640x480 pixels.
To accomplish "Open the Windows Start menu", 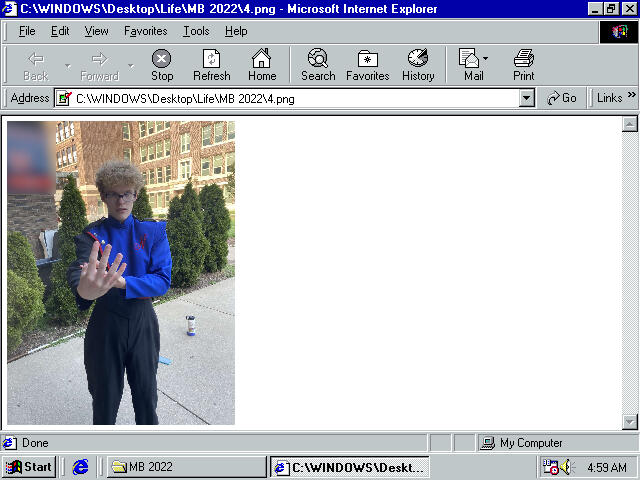I will pos(28,467).
